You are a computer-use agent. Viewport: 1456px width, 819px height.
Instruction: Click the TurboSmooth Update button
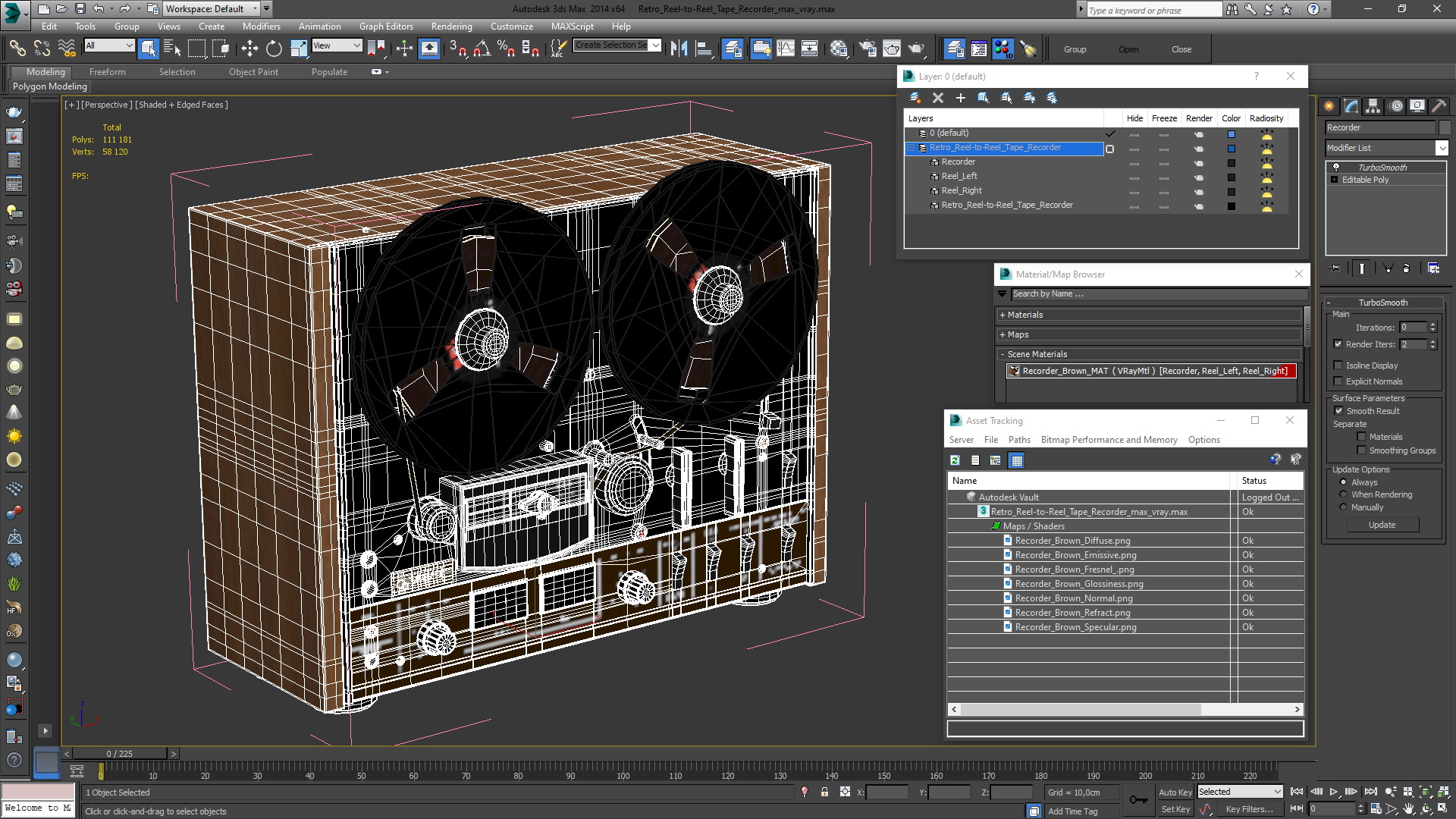1381,525
